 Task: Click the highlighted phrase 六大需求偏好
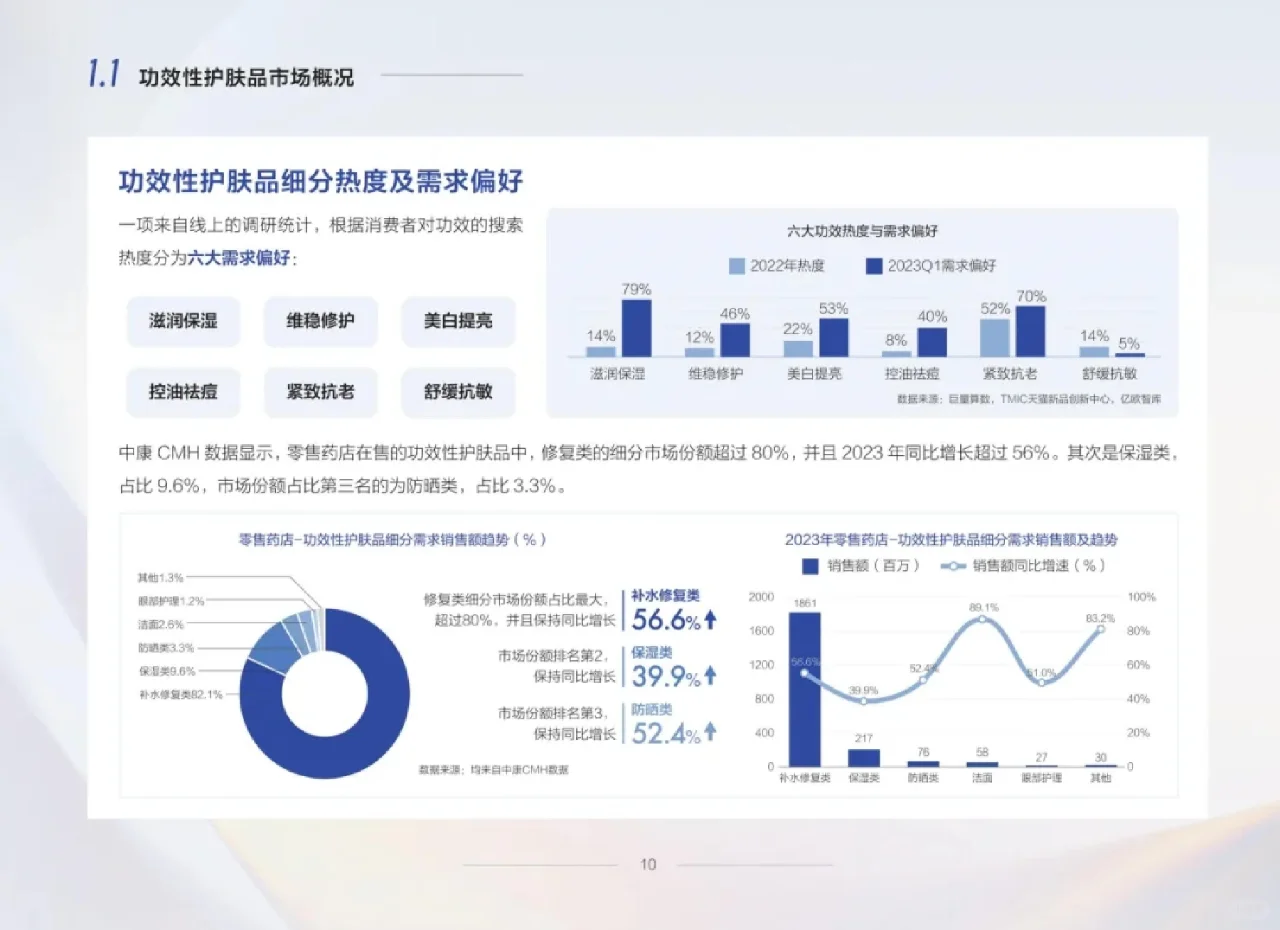[x=239, y=257]
